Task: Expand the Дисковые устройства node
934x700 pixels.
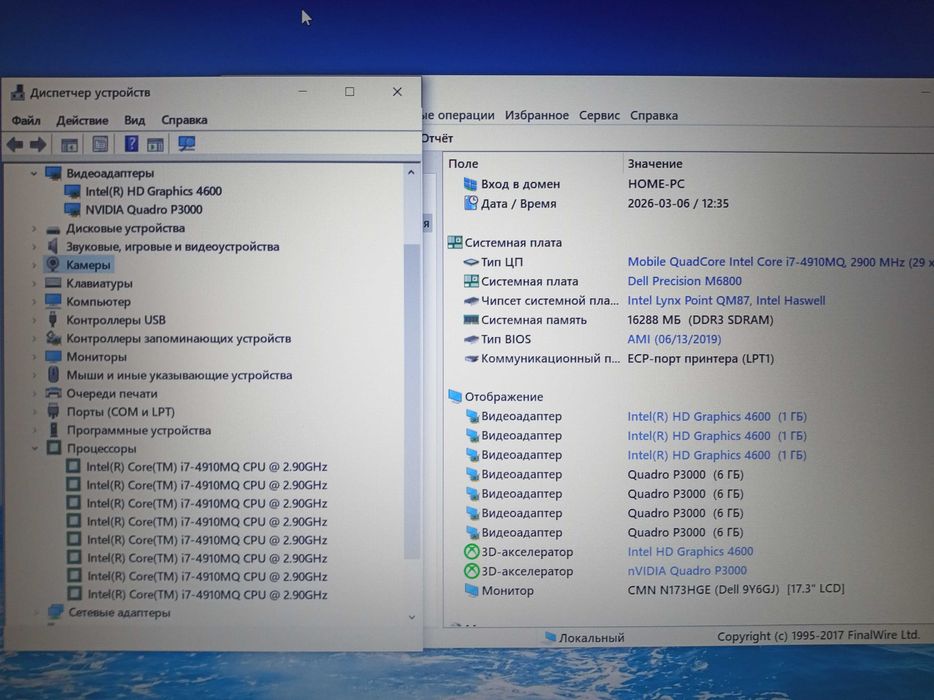Action: [34, 229]
